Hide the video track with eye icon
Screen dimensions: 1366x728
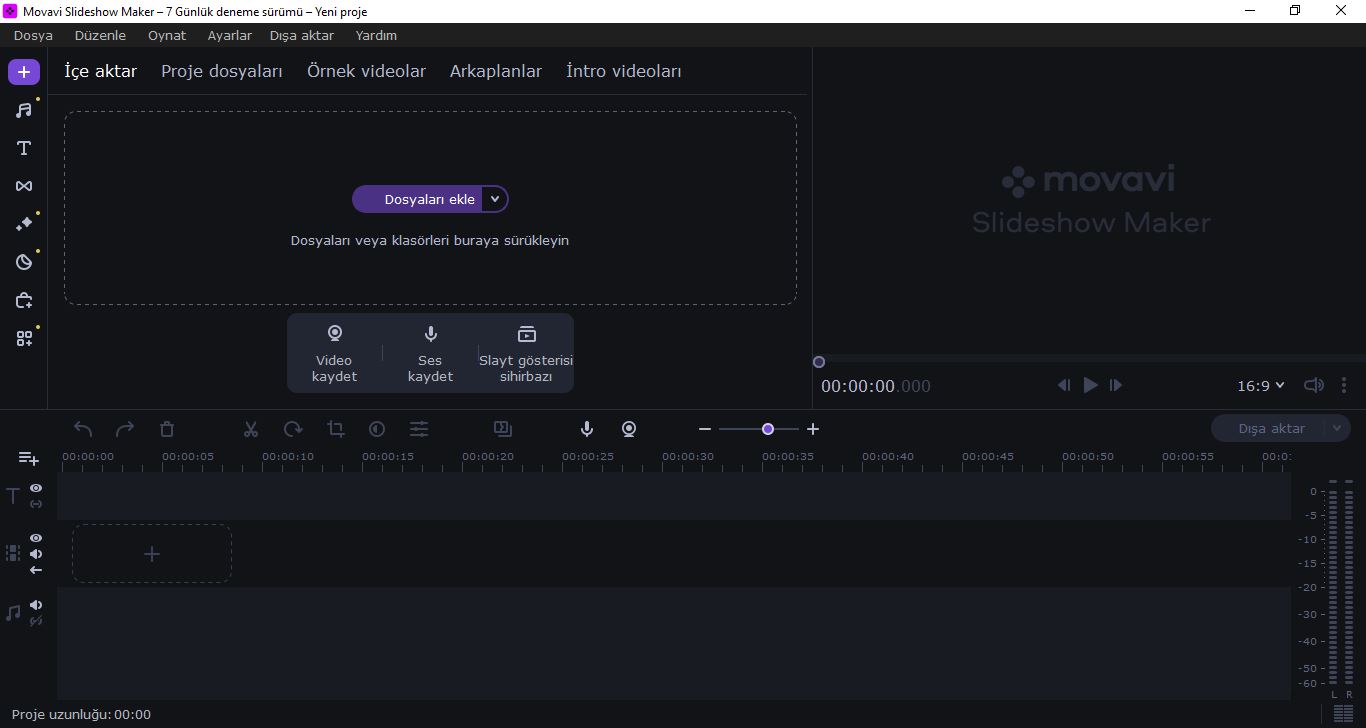click(36, 538)
